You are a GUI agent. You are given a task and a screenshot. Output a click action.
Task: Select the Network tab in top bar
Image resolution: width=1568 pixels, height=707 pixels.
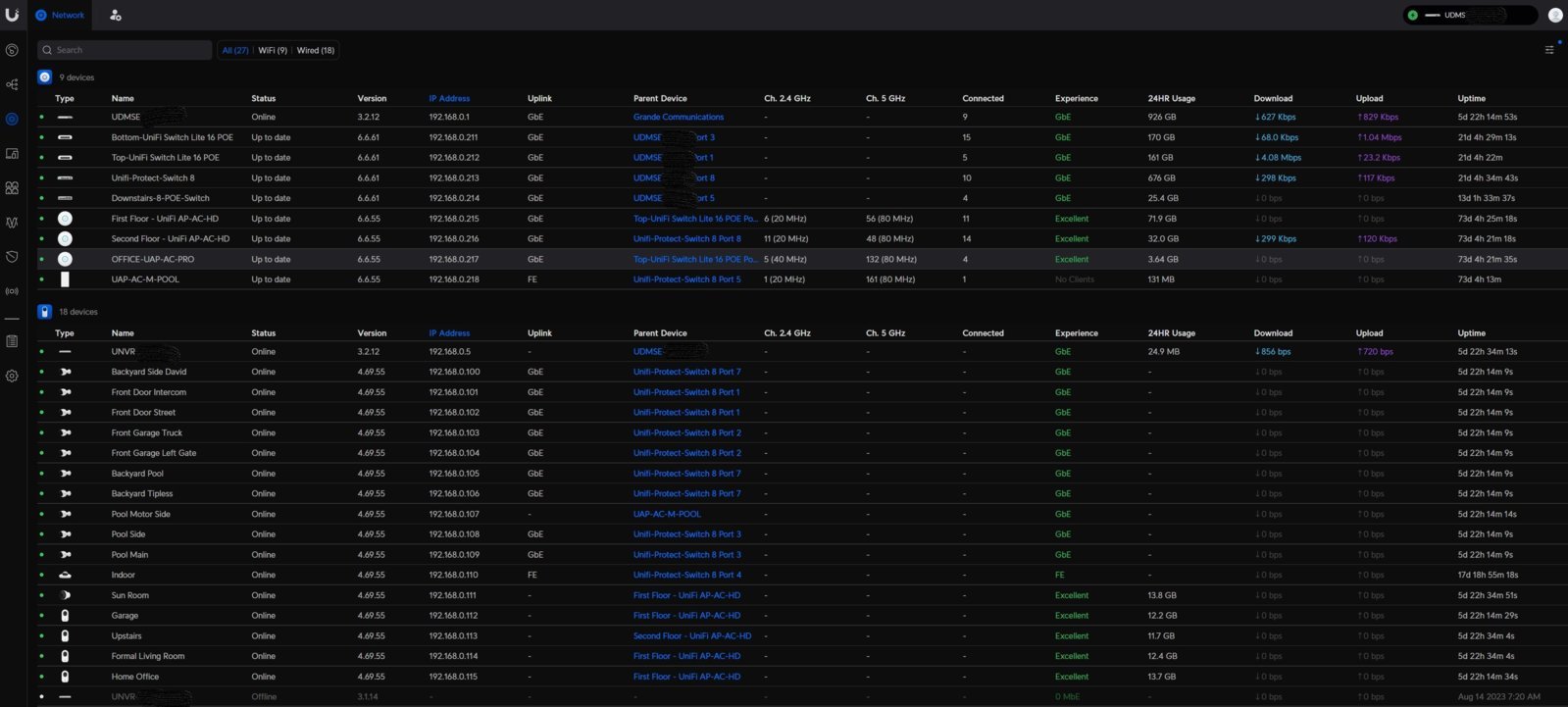(x=60, y=16)
